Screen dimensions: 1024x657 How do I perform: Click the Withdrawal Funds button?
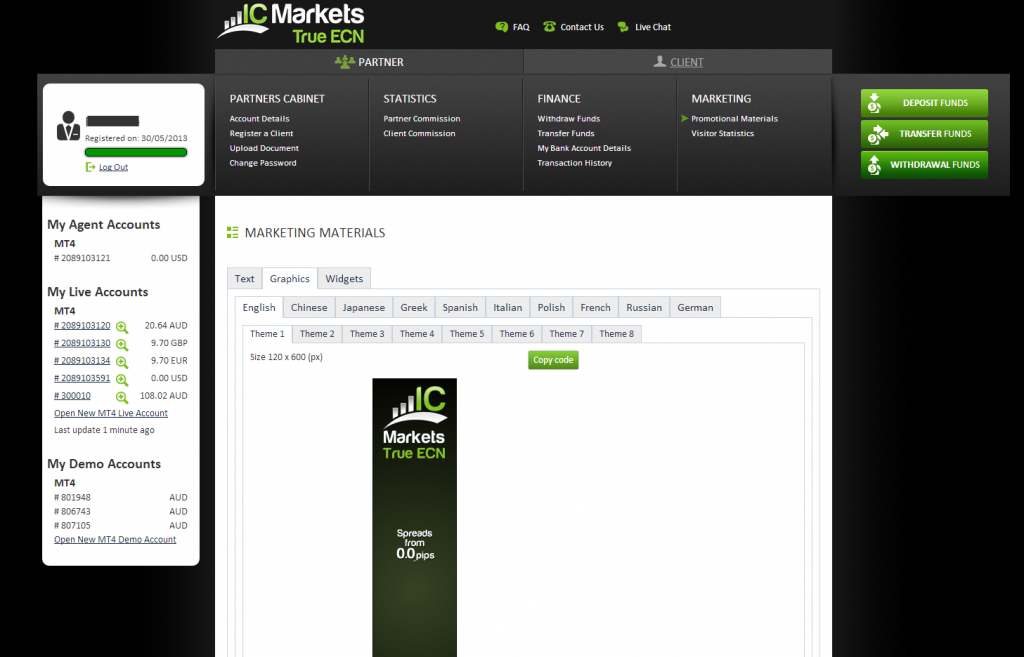point(924,165)
